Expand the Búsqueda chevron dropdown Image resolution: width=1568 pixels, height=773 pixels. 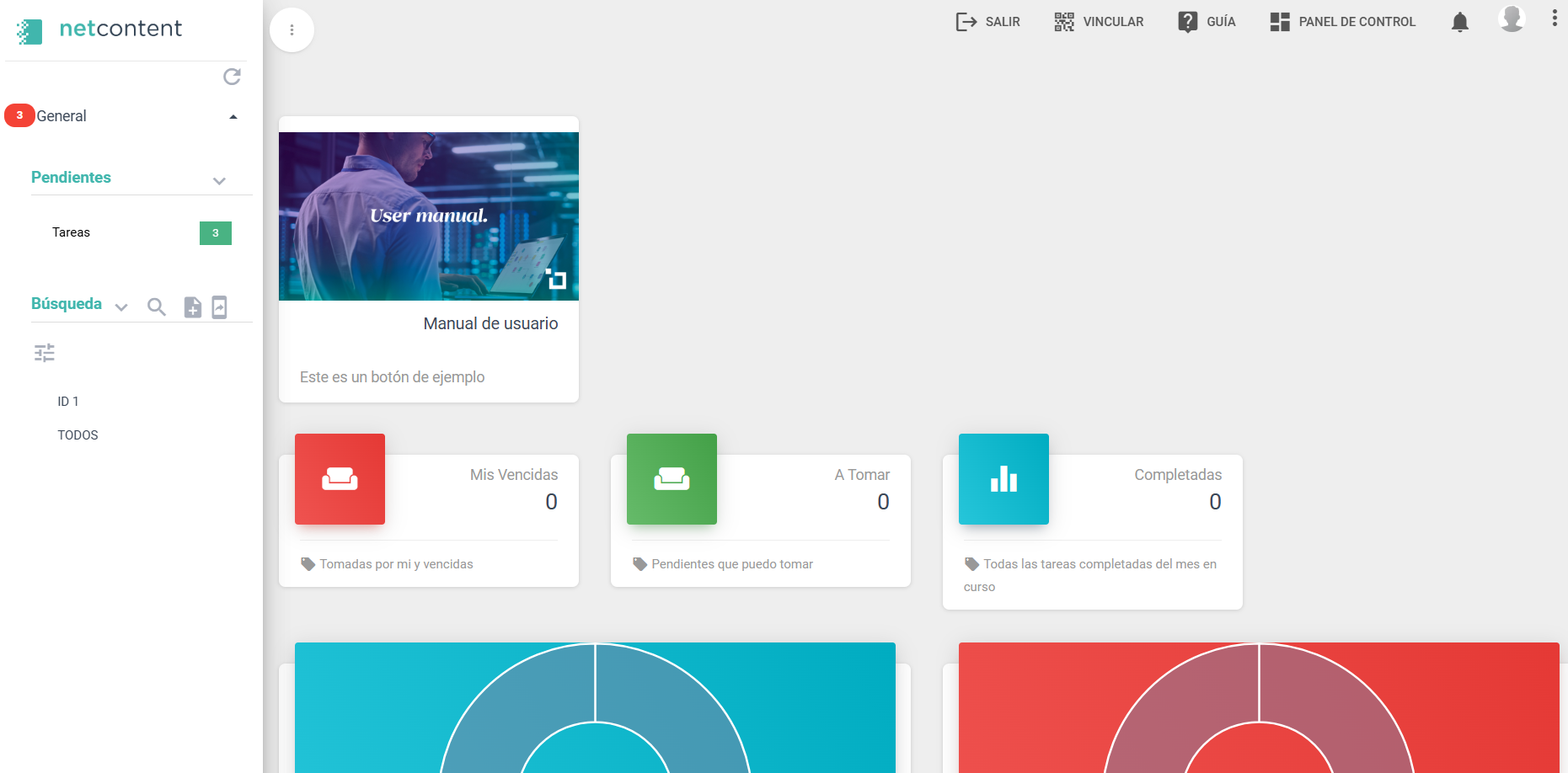click(121, 307)
